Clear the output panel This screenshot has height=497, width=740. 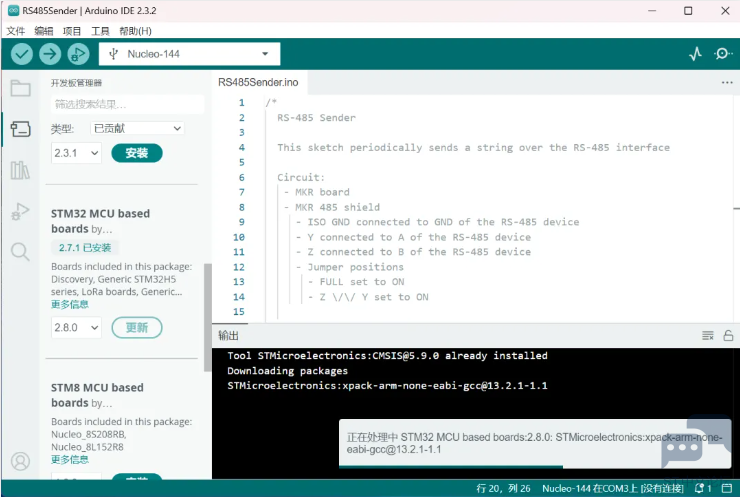click(707, 336)
